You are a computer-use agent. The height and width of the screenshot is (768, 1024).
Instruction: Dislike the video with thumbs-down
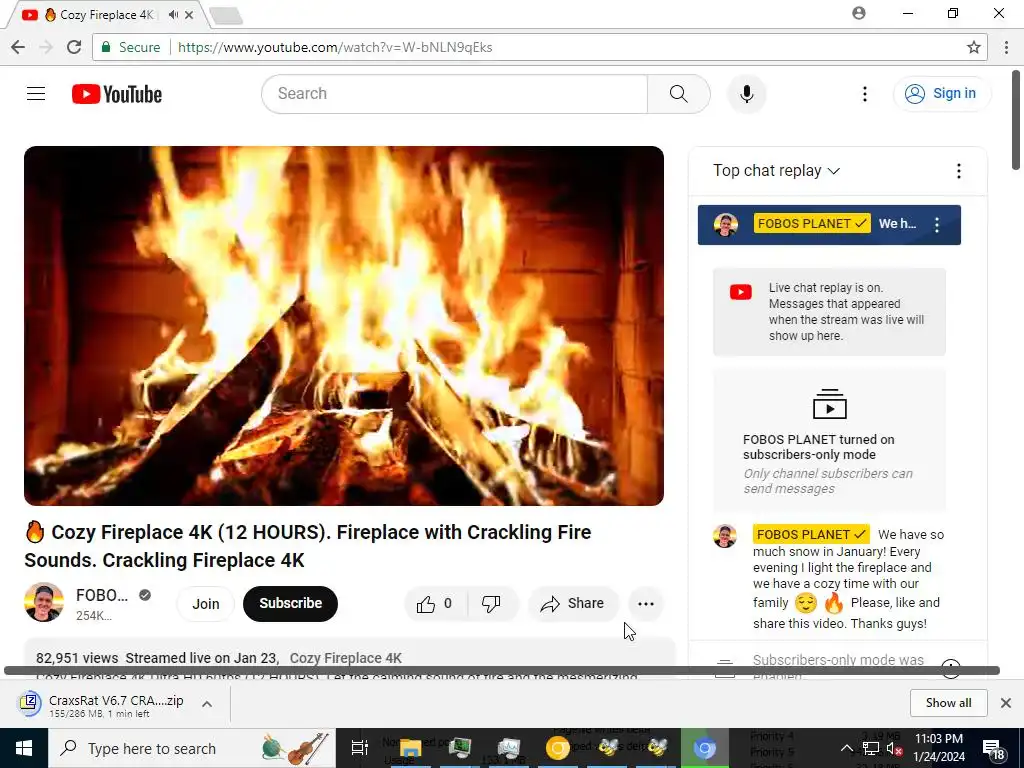click(x=492, y=603)
